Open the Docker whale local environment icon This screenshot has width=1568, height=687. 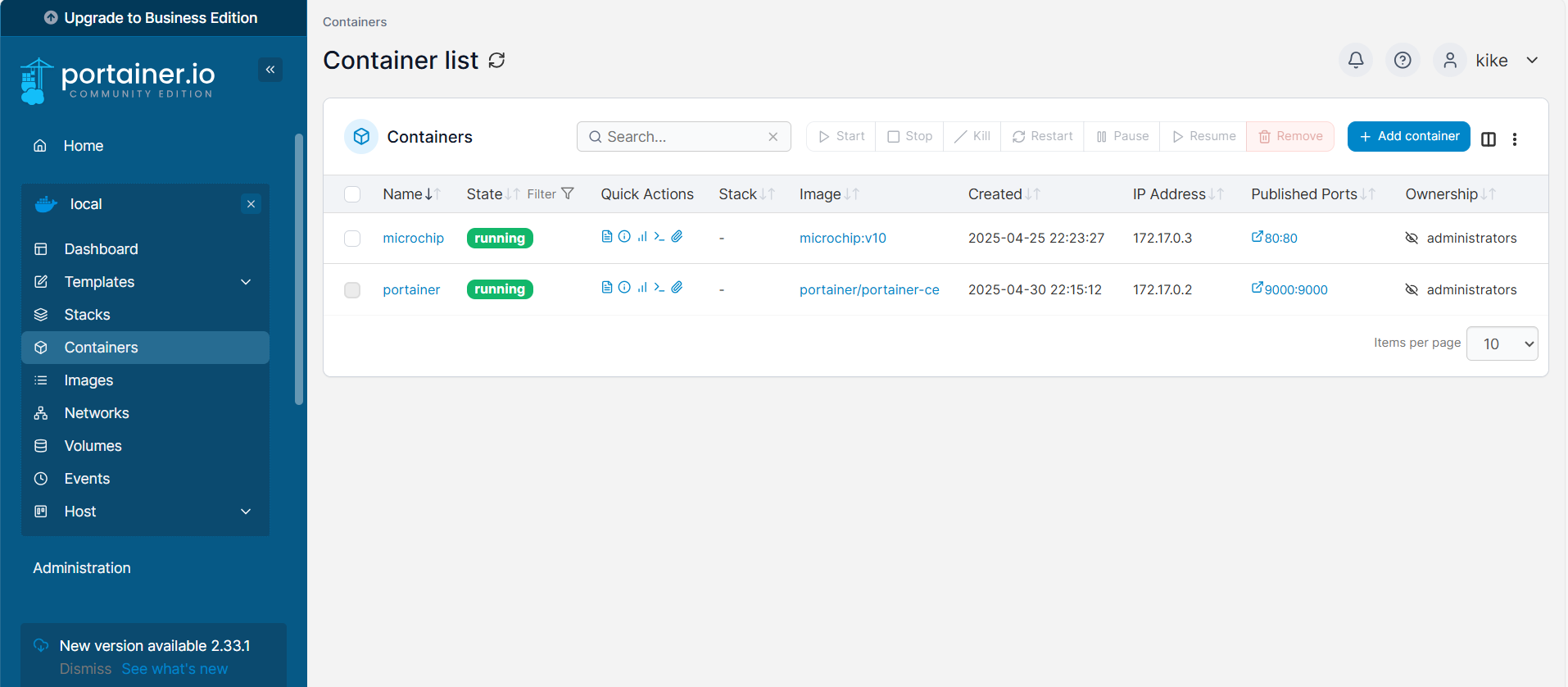46,204
